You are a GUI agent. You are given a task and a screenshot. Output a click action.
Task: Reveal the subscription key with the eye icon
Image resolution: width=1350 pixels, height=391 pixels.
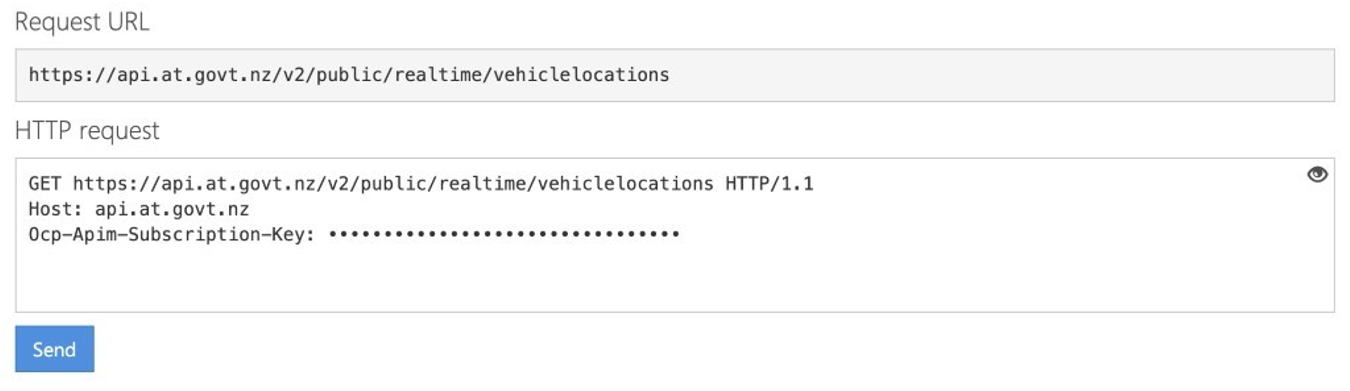pyautogui.click(x=1317, y=175)
